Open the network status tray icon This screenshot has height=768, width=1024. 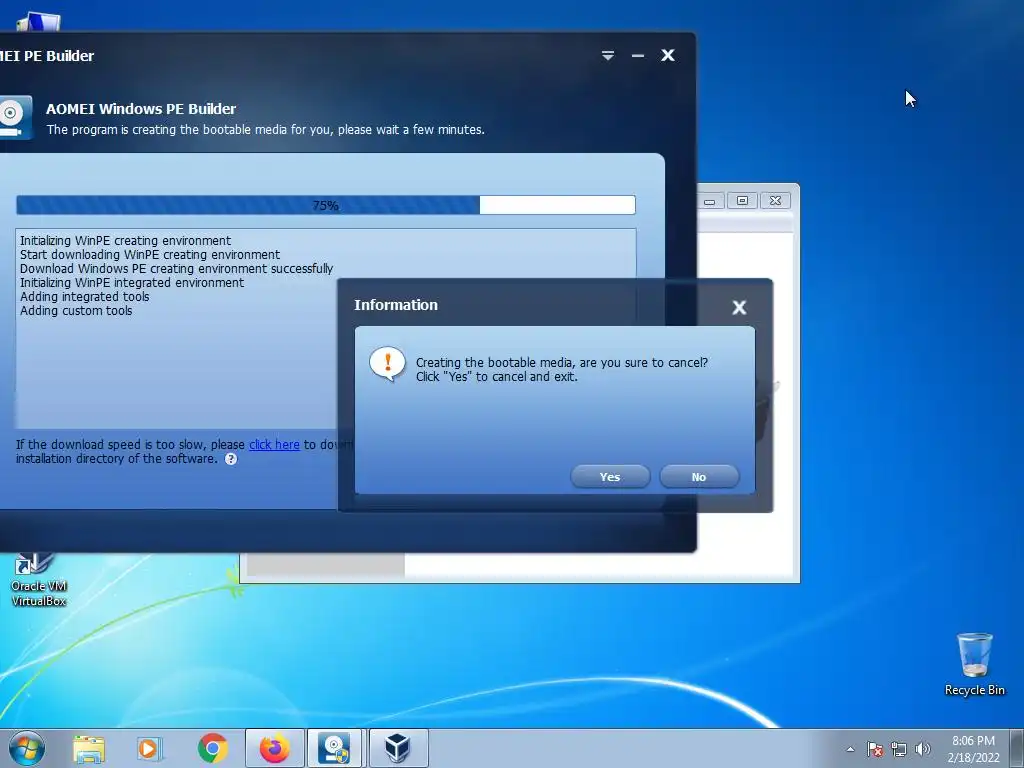(x=899, y=749)
